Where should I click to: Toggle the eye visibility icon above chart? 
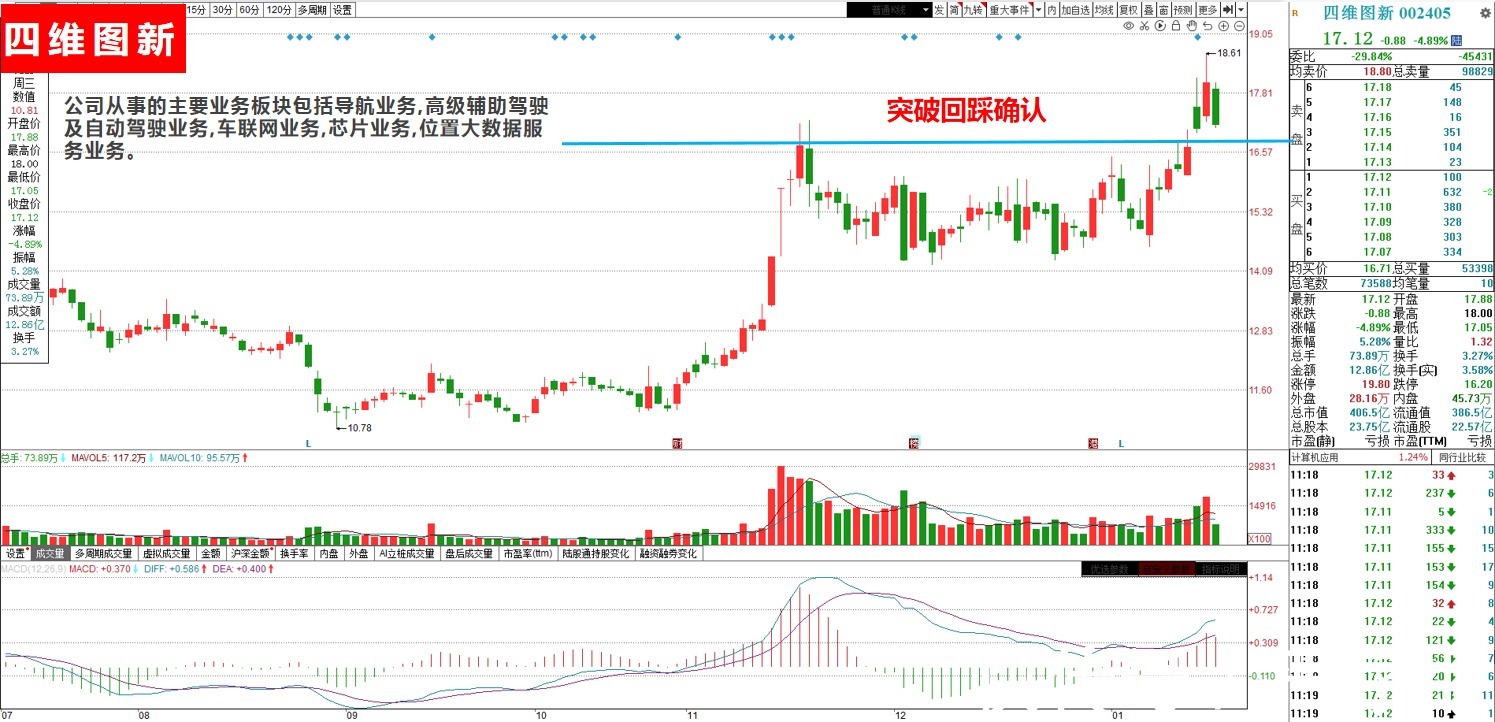tap(1129, 26)
